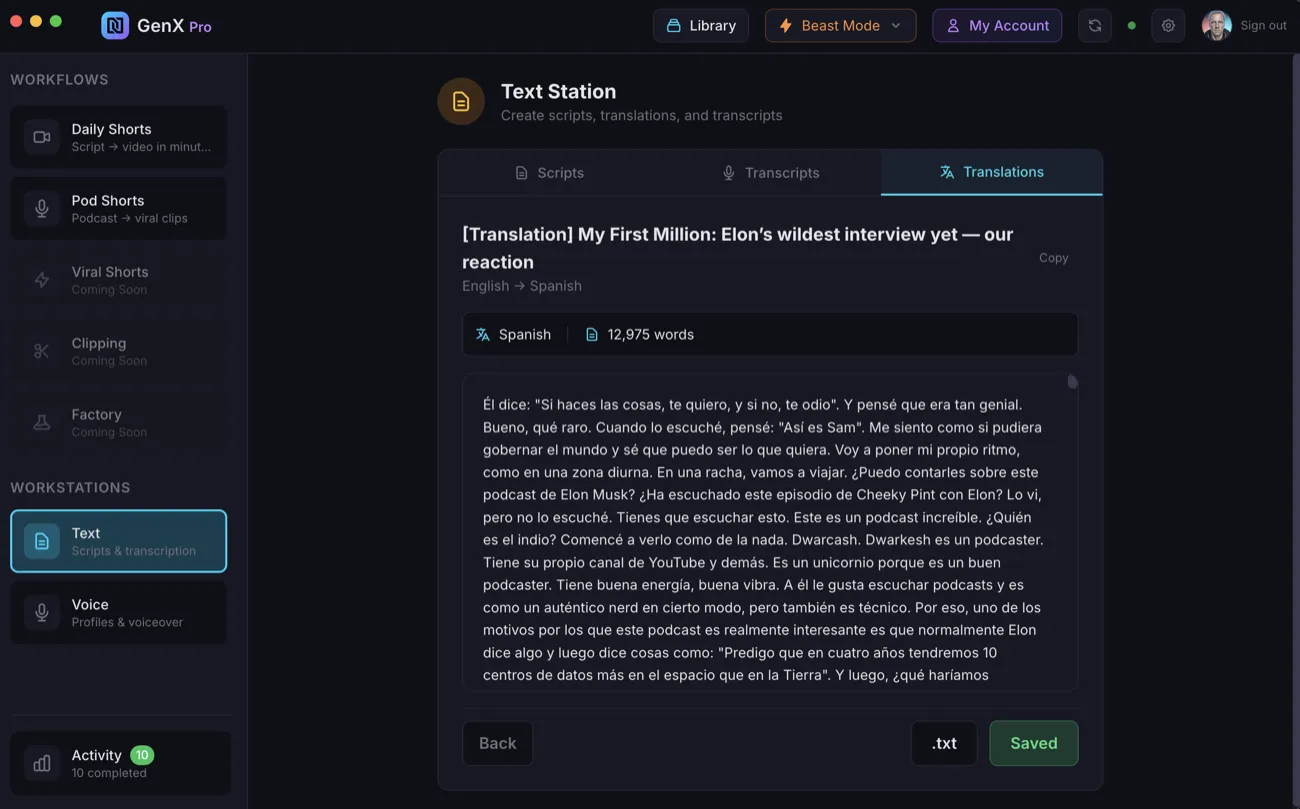Click the translation text scrollbar thumb
Screen dimensions: 1300x809
[1072, 381]
